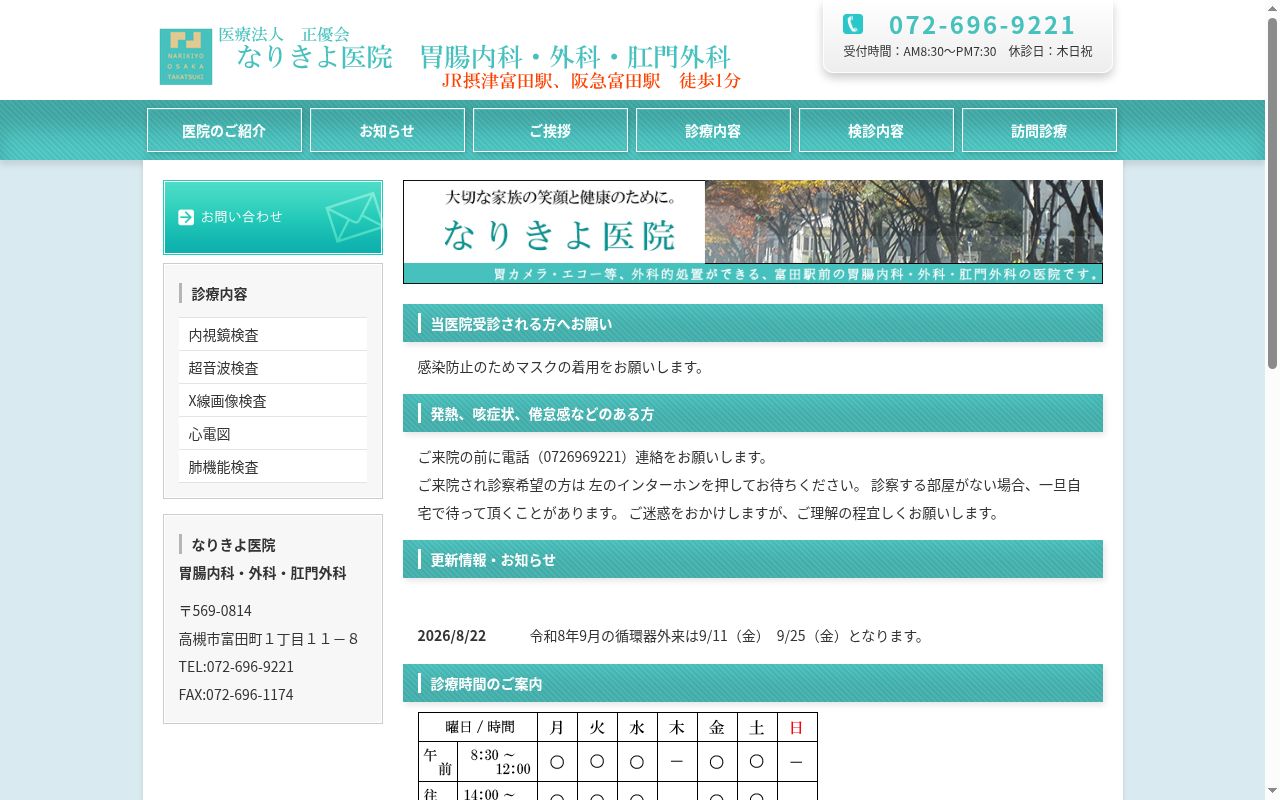The width and height of the screenshot is (1280, 800).
Task: Click the phone number 072-696-9221 in header
Action: point(982,25)
